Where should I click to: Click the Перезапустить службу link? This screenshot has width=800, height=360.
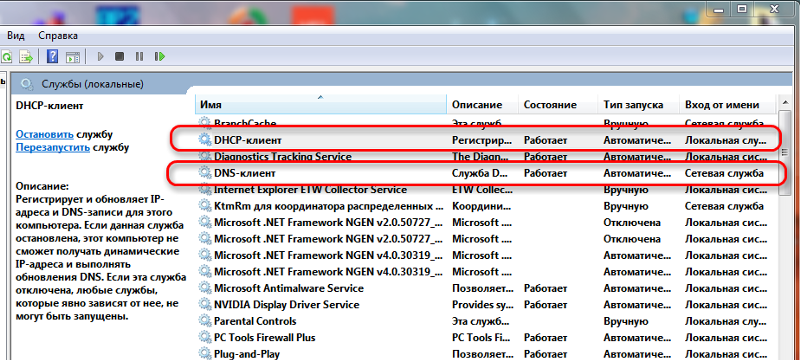pos(53,148)
